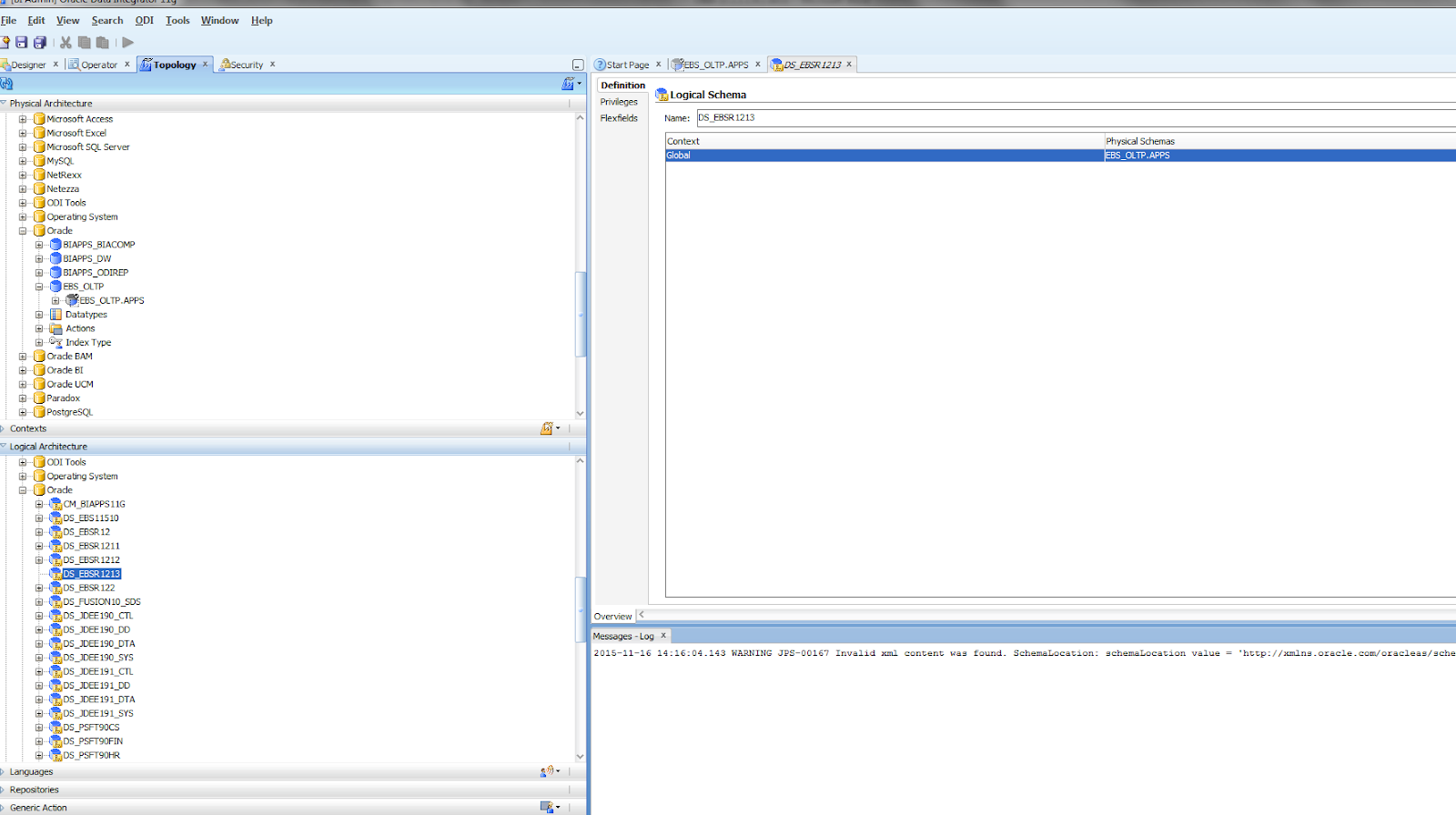The image size is (1456, 815).
Task: Open the Topology navigator menu icon
Action: pyautogui.click(x=571, y=84)
